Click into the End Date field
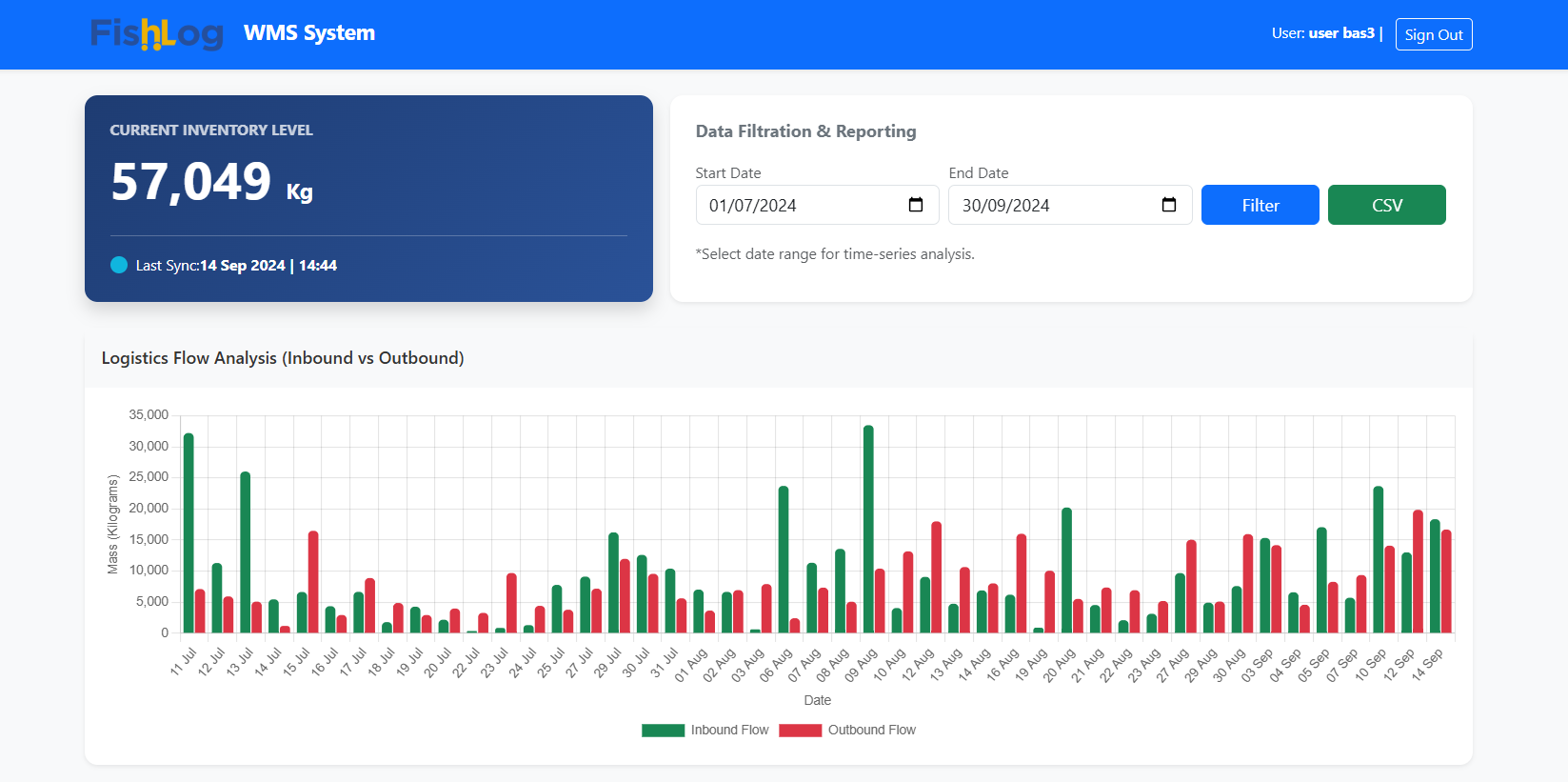The image size is (1568, 782). 1053,205
